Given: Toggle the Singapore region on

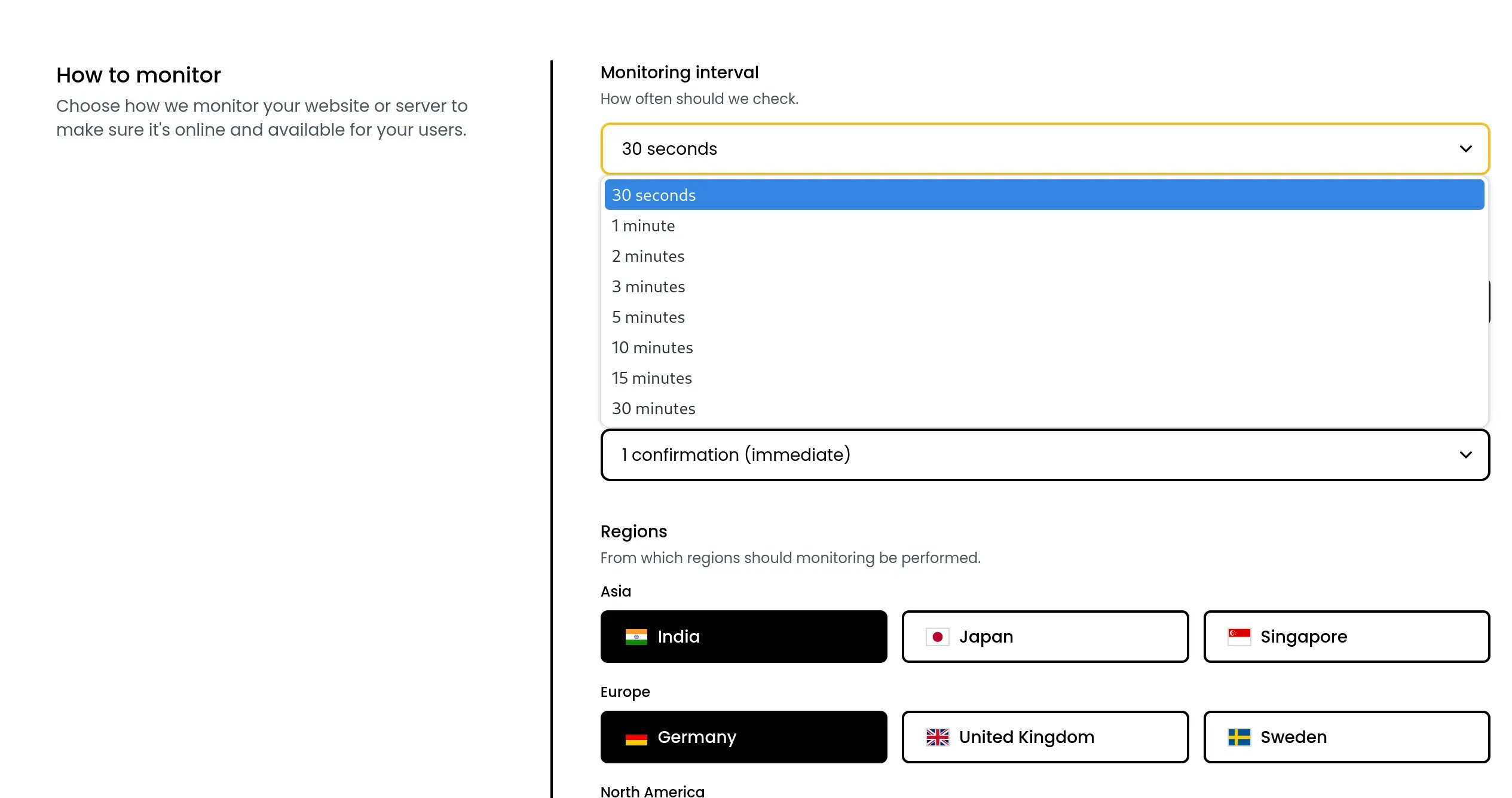Looking at the screenshot, I should pyautogui.click(x=1346, y=637).
